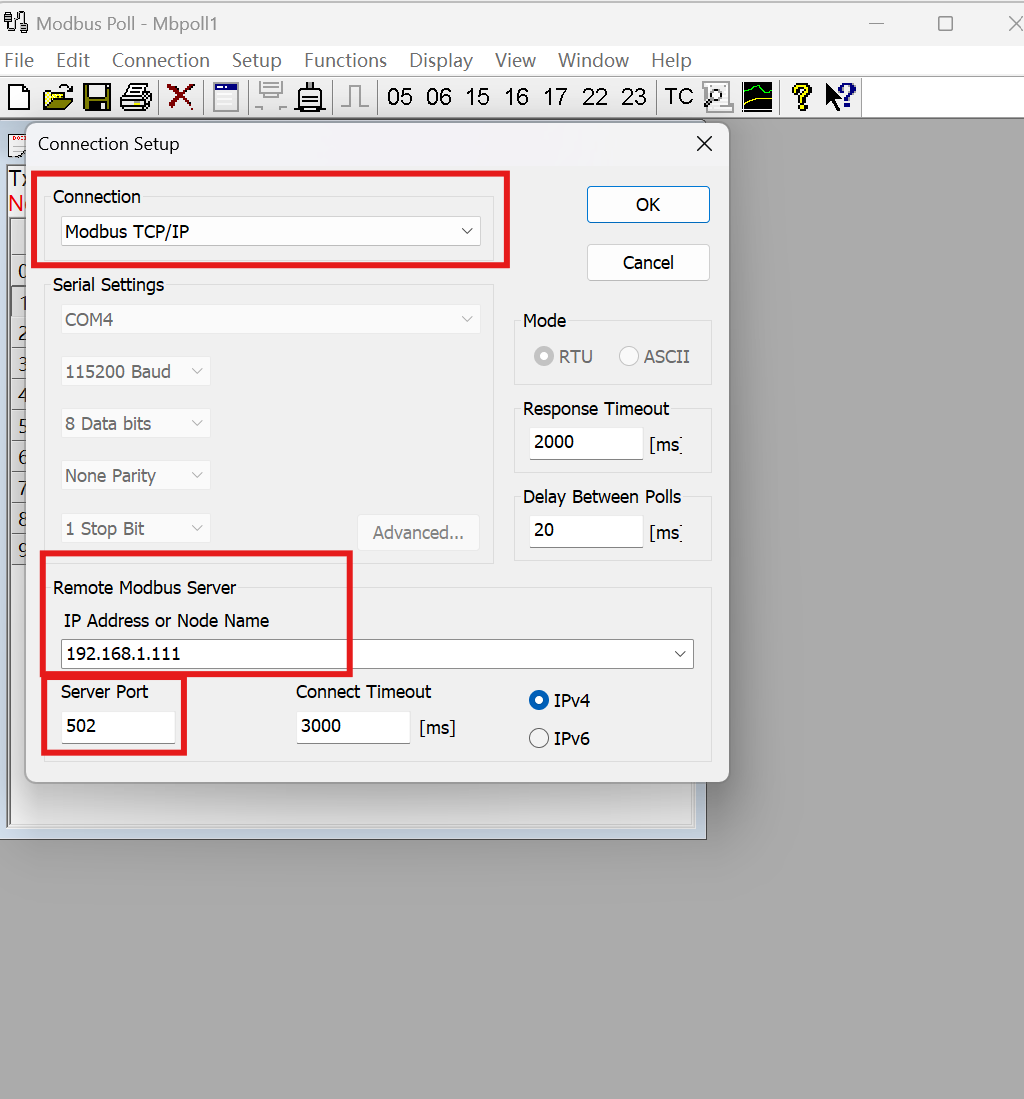Select function 05 in toolbar

tap(400, 97)
